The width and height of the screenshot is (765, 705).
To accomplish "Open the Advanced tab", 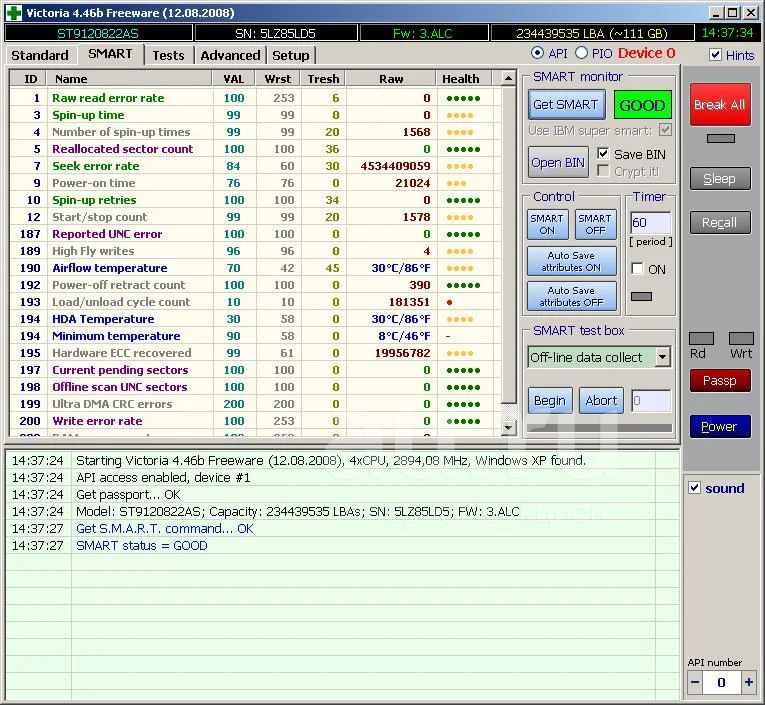I will (x=230, y=55).
